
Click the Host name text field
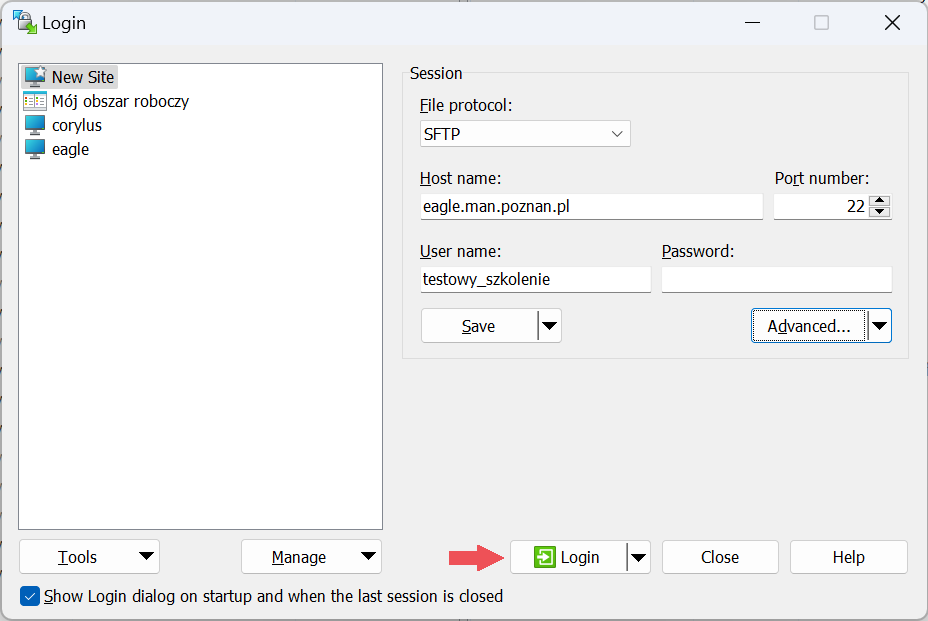[x=591, y=207]
